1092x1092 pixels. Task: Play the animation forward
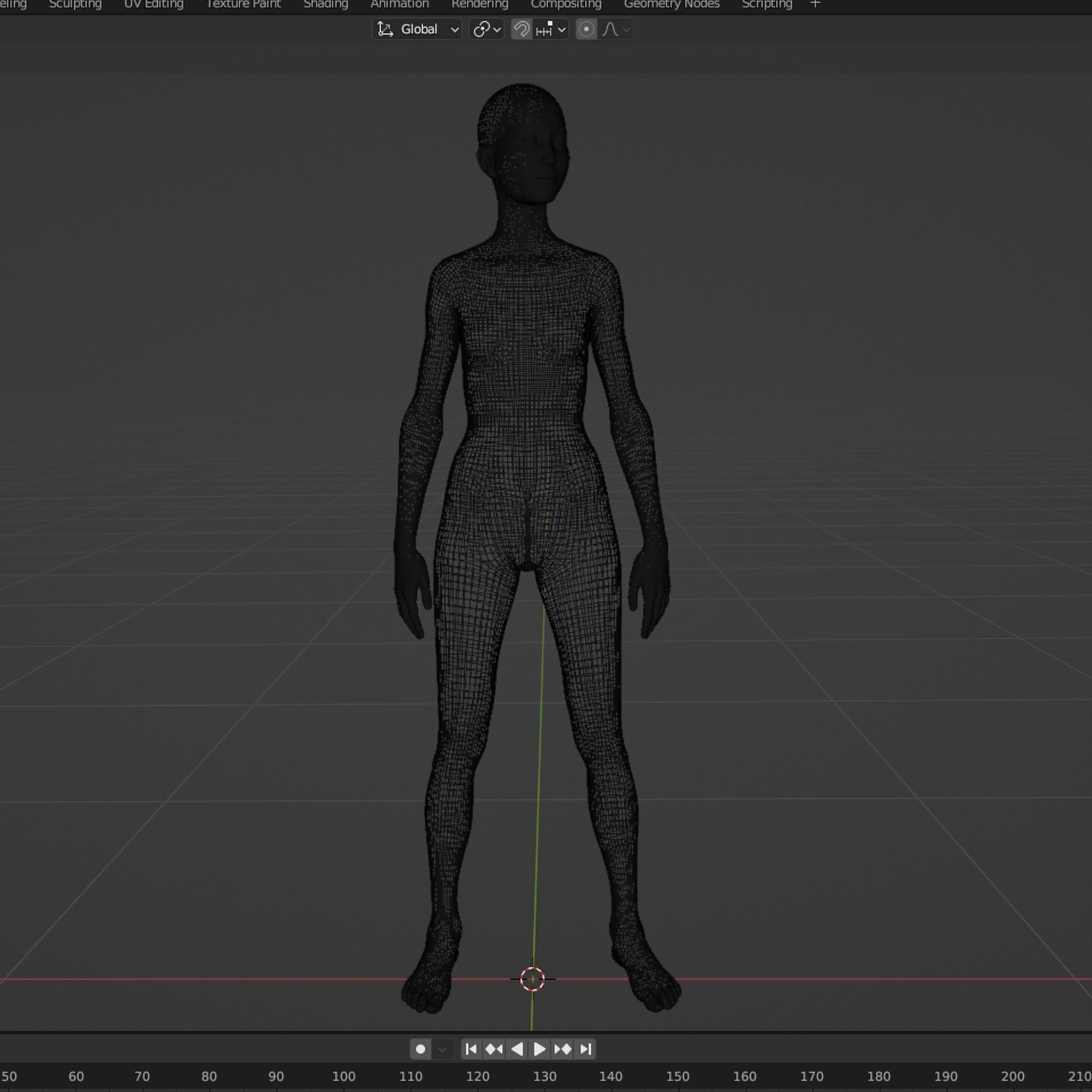pyautogui.click(x=539, y=1049)
